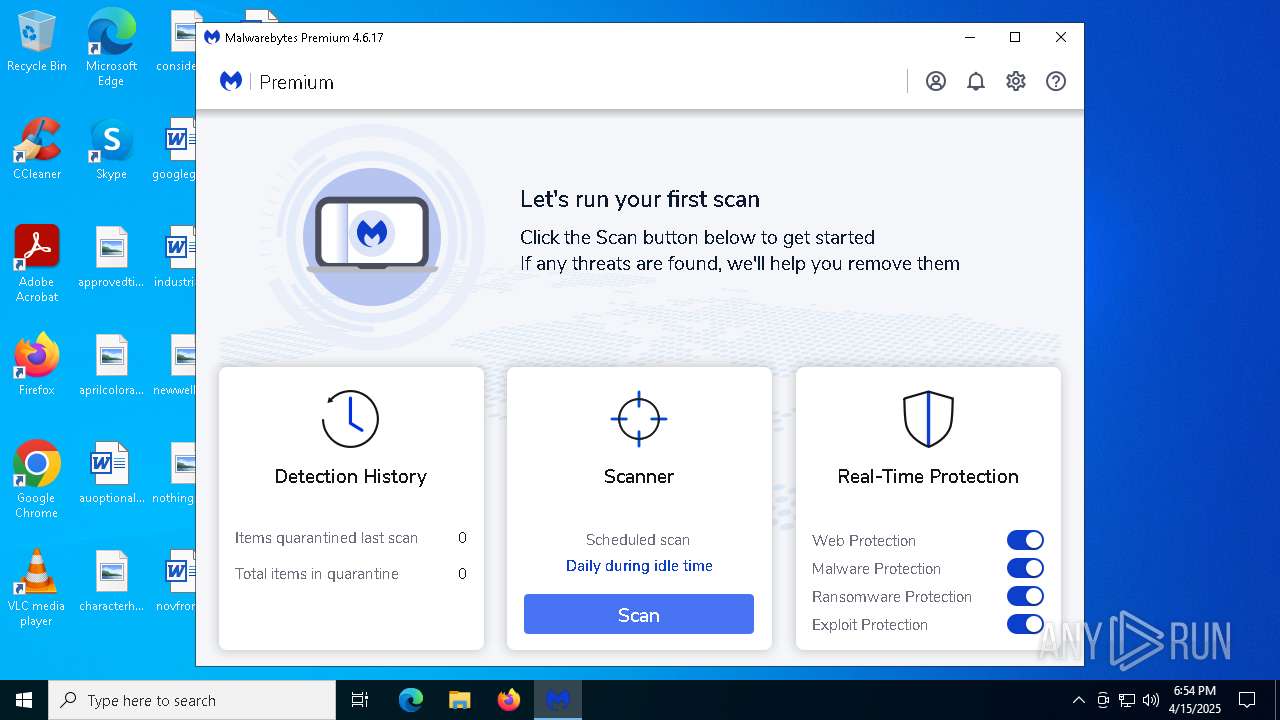This screenshot has width=1280, height=720.
Task: Open Task View on the taskbar
Action: pos(360,700)
